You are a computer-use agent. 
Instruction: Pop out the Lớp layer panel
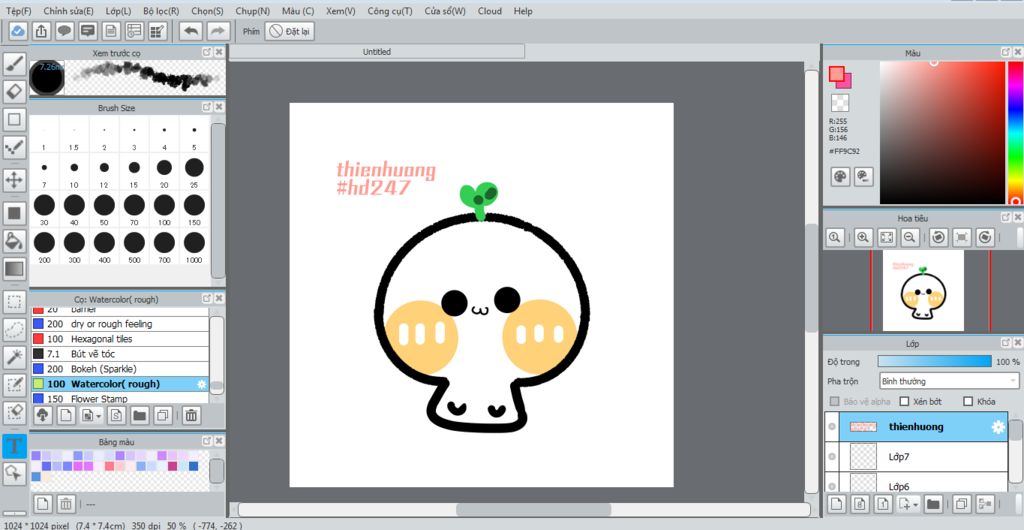(x=1006, y=342)
